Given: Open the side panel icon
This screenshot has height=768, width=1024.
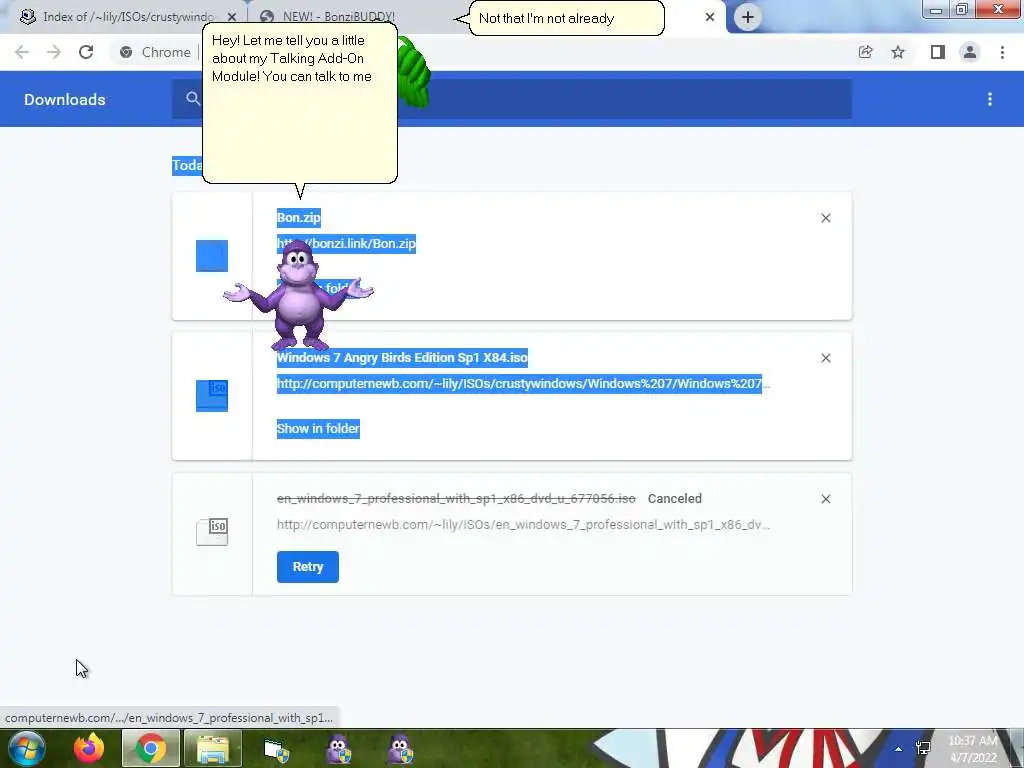Looking at the screenshot, I should pyautogui.click(x=938, y=52).
